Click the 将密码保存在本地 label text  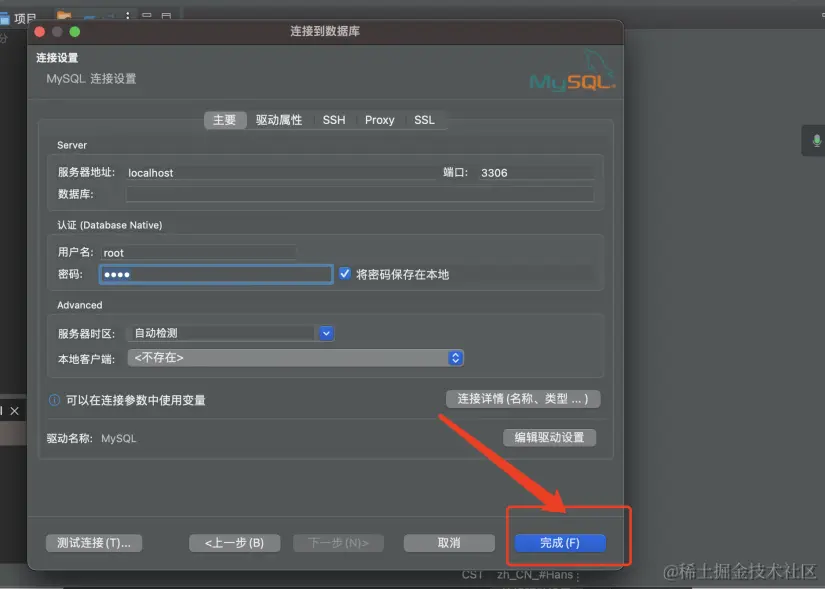(x=403, y=274)
